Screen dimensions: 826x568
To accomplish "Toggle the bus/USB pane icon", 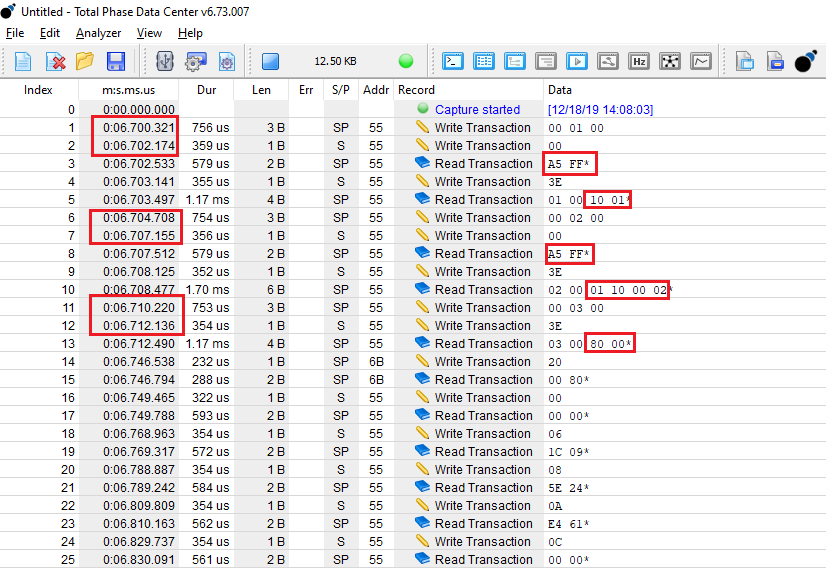I will point(608,61).
